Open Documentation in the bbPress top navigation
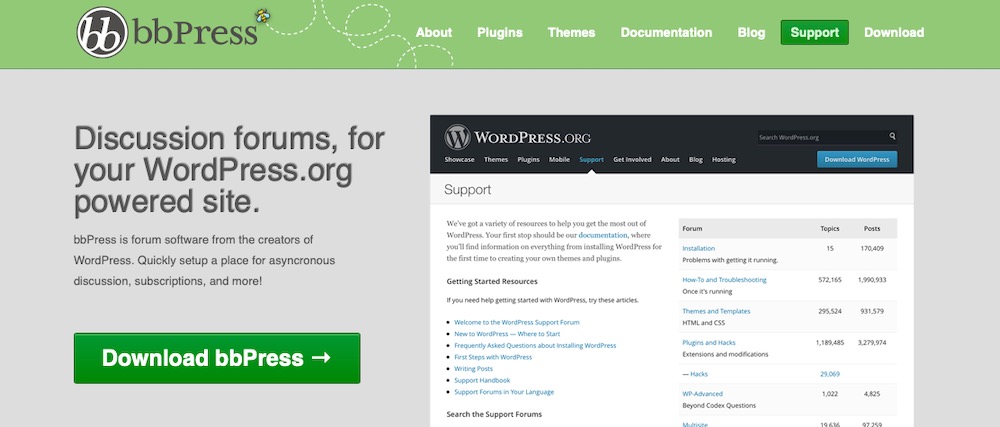Image resolution: width=1000 pixels, height=427 pixels. [666, 32]
